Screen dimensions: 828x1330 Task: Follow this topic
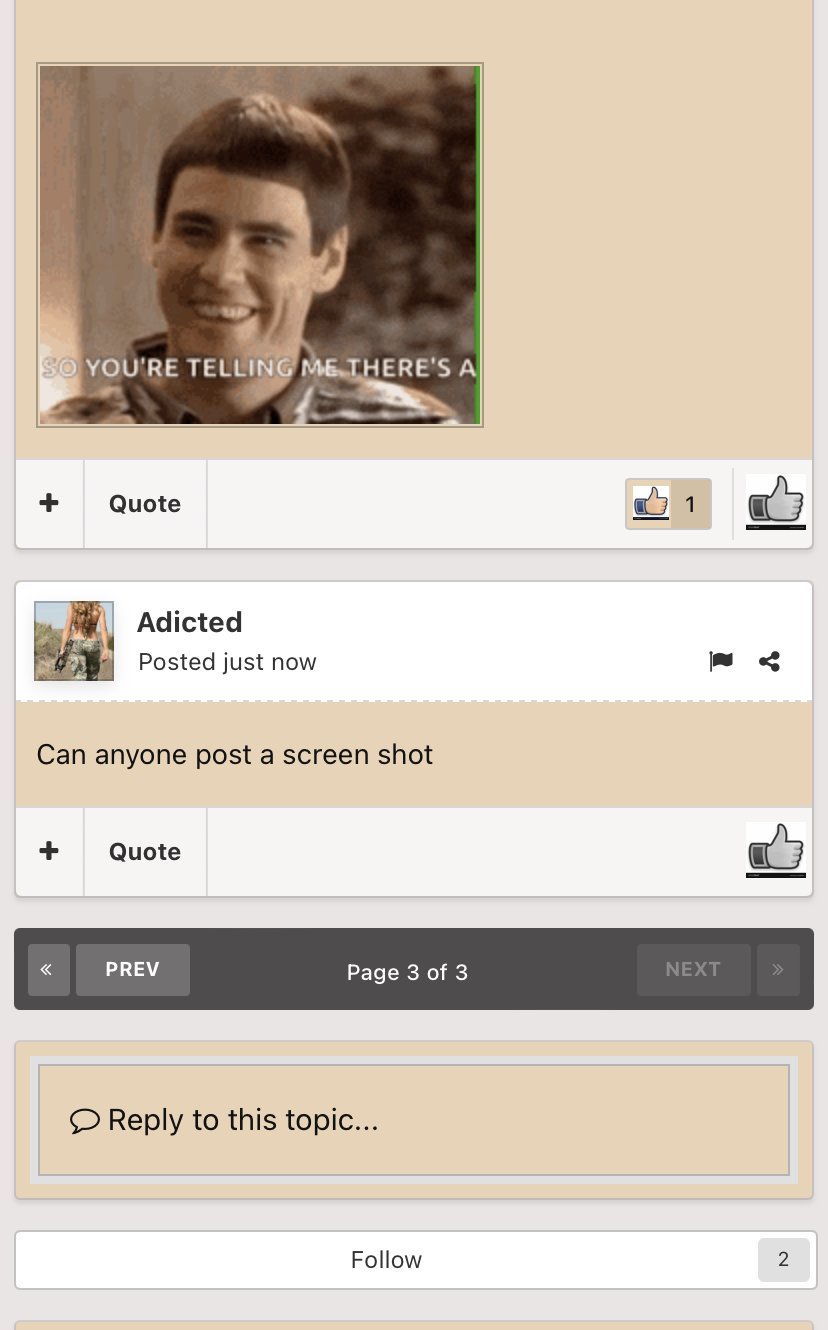[x=386, y=1260]
